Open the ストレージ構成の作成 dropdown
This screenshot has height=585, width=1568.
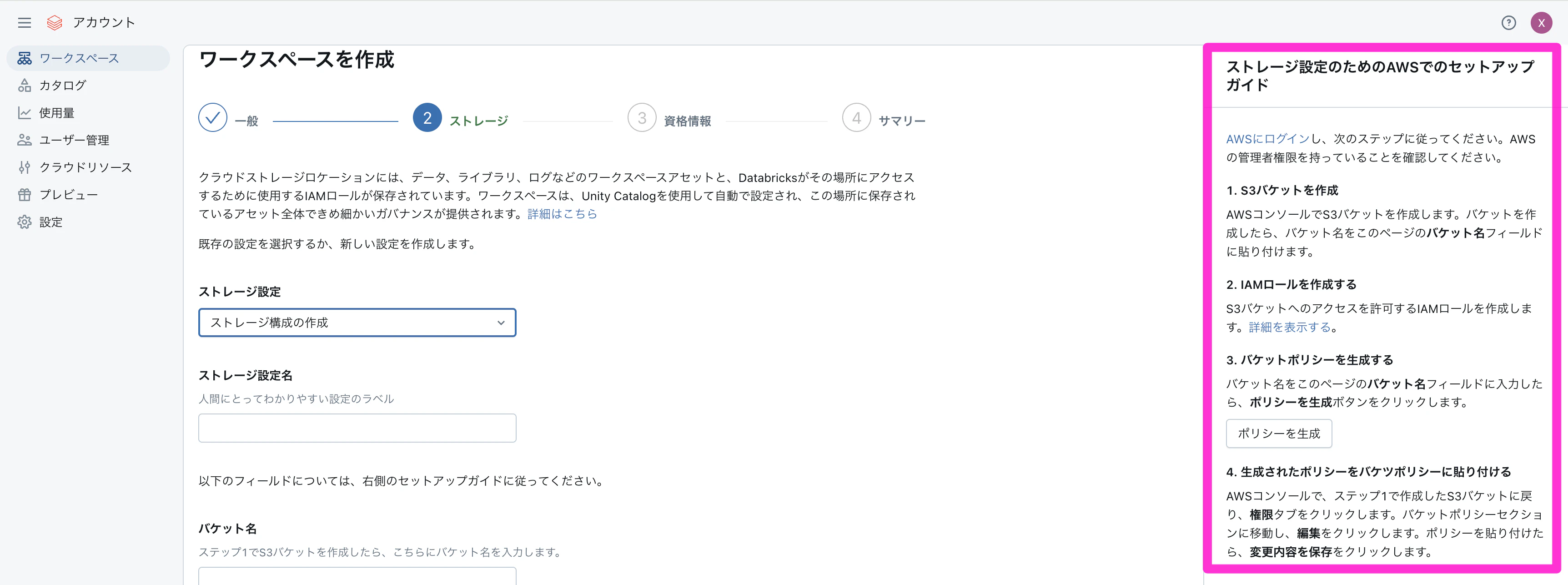[x=357, y=323]
